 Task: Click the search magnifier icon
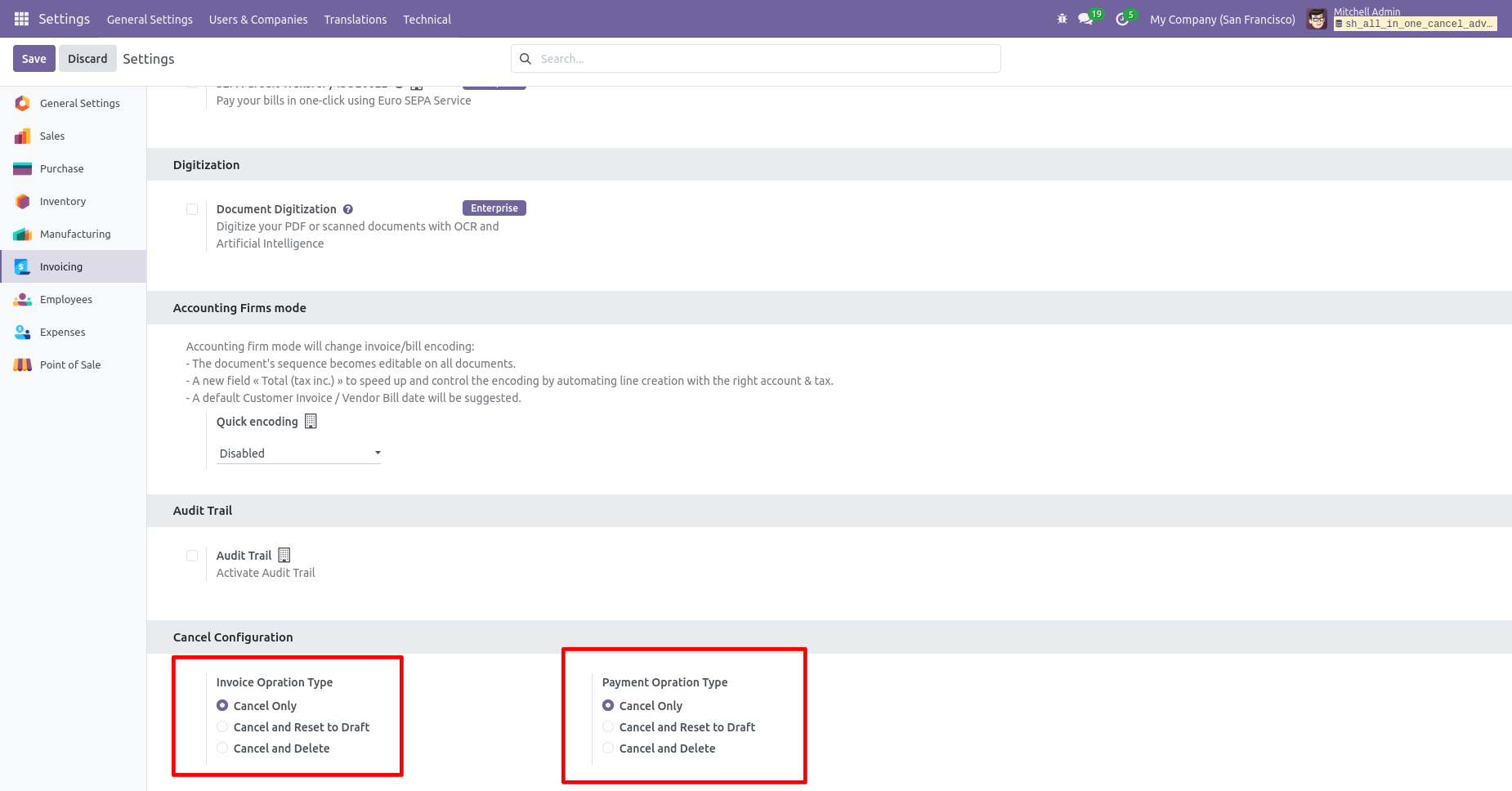[x=526, y=59]
